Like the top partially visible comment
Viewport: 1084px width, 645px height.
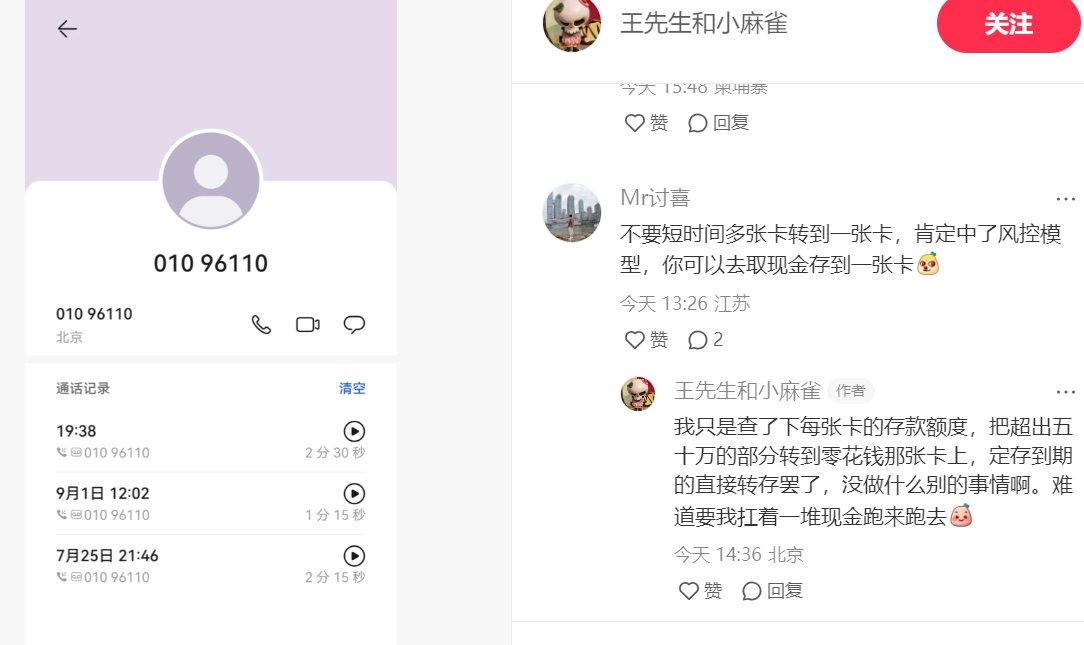(x=646, y=122)
